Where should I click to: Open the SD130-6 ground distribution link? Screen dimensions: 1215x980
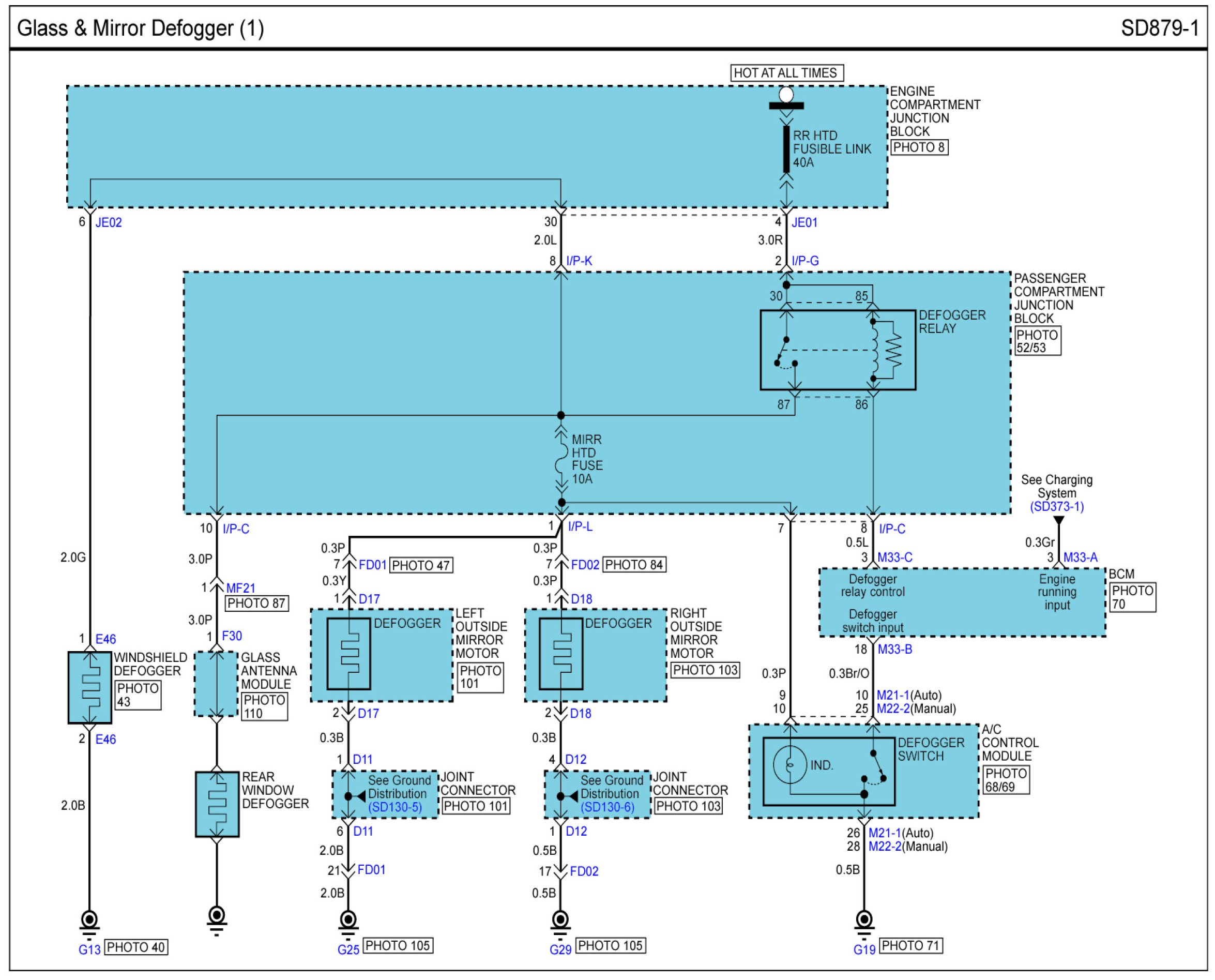607,807
